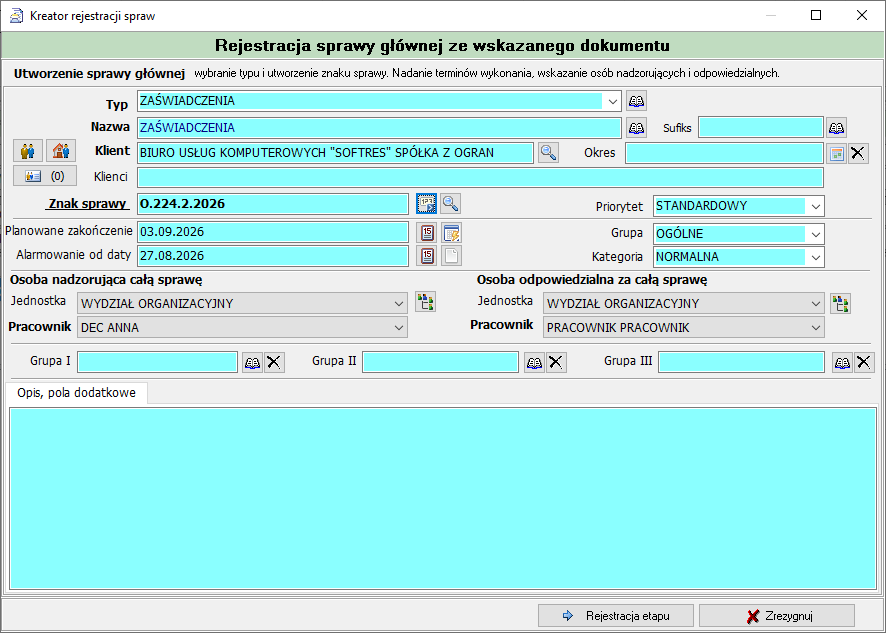Click into the empty Klienci field
Image resolution: width=886 pixels, height=633 pixels.
point(480,177)
